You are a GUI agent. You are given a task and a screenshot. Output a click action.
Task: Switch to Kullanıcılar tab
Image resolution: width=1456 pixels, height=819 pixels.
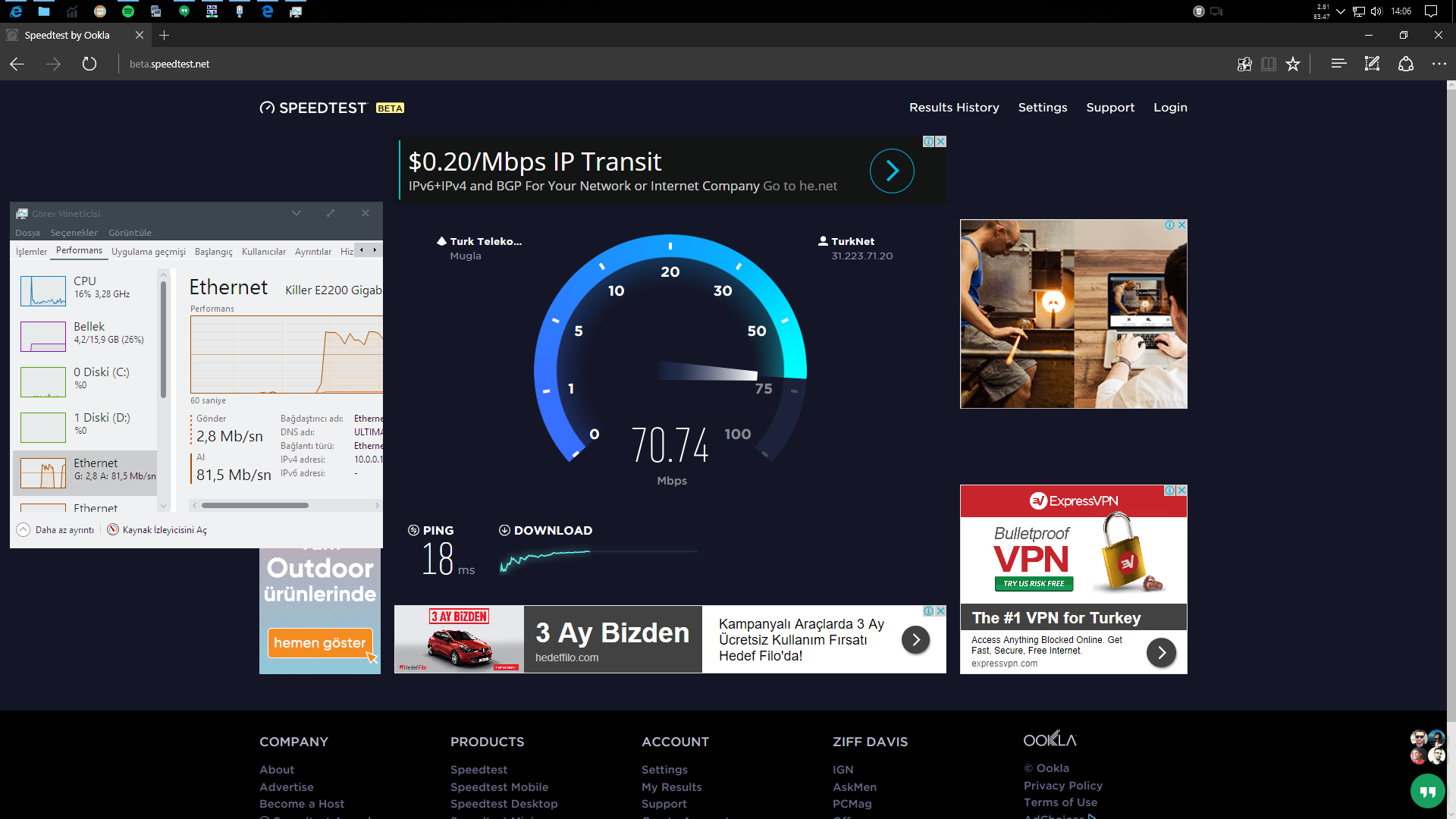(264, 252)
